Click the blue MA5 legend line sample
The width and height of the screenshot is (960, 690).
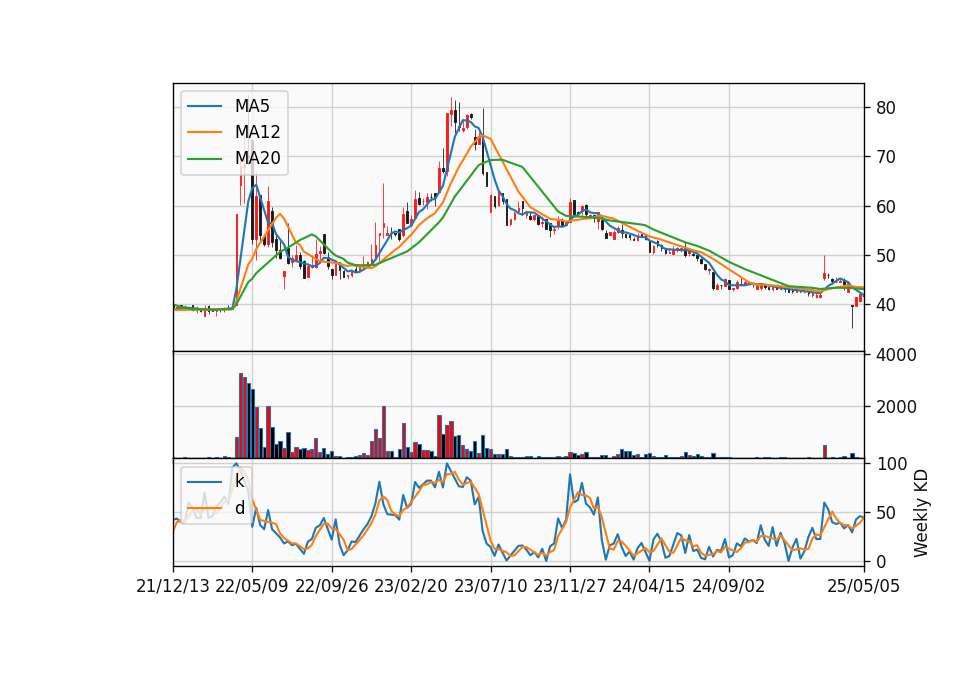point(204,107)
